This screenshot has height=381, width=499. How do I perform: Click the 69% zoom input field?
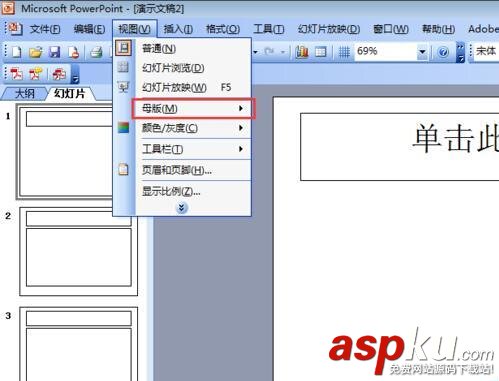[x=385, y=52]
